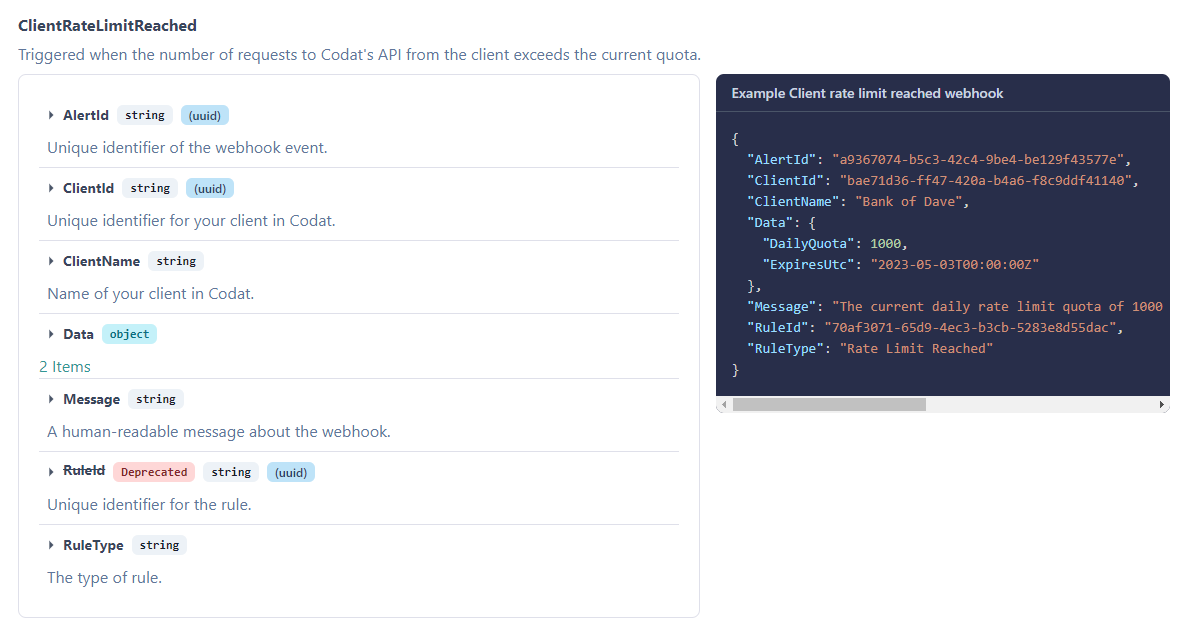The image size is (1189, 642).
Task: Click the string badge next to Message
Action: pos(155,398)
